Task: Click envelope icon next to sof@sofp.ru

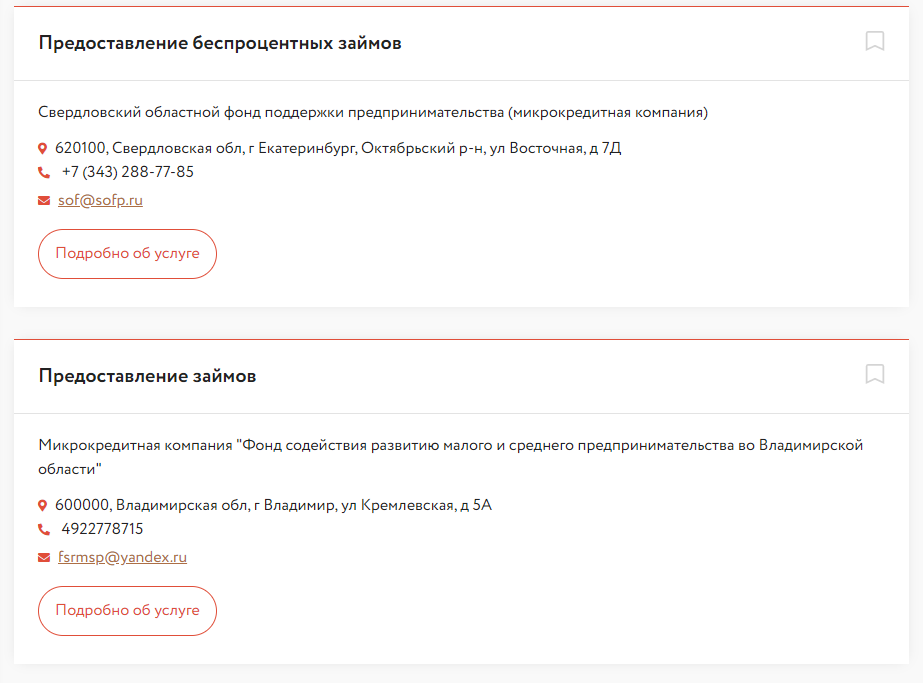Action: pyautogui.click(x=44, y=201)
